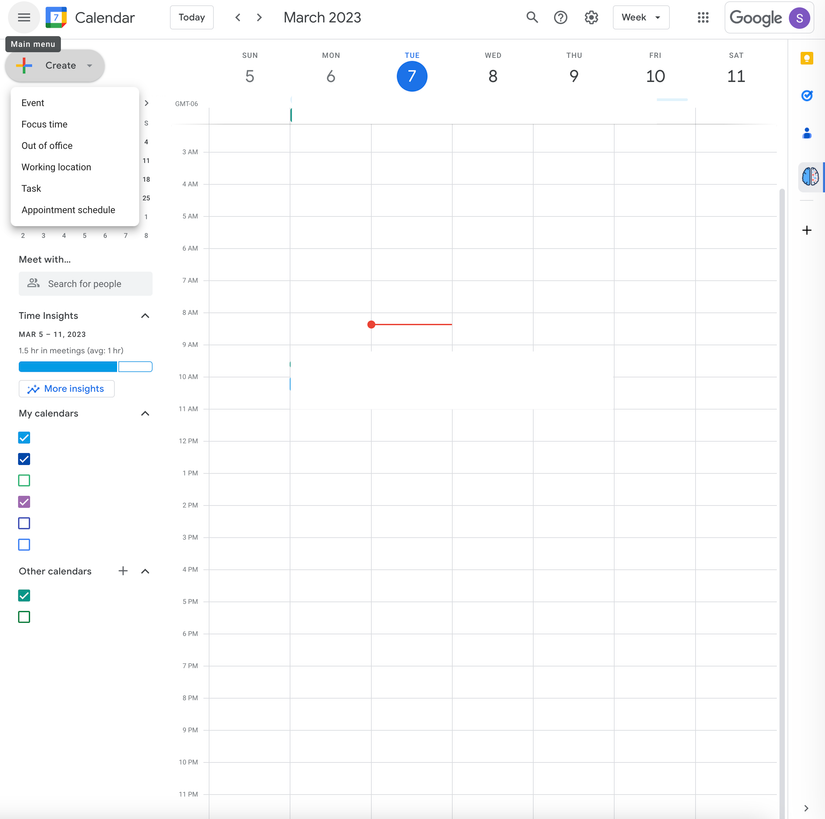Choose Appointment schedule from Create menu
The image size is (825, 819).
[68, 210]
